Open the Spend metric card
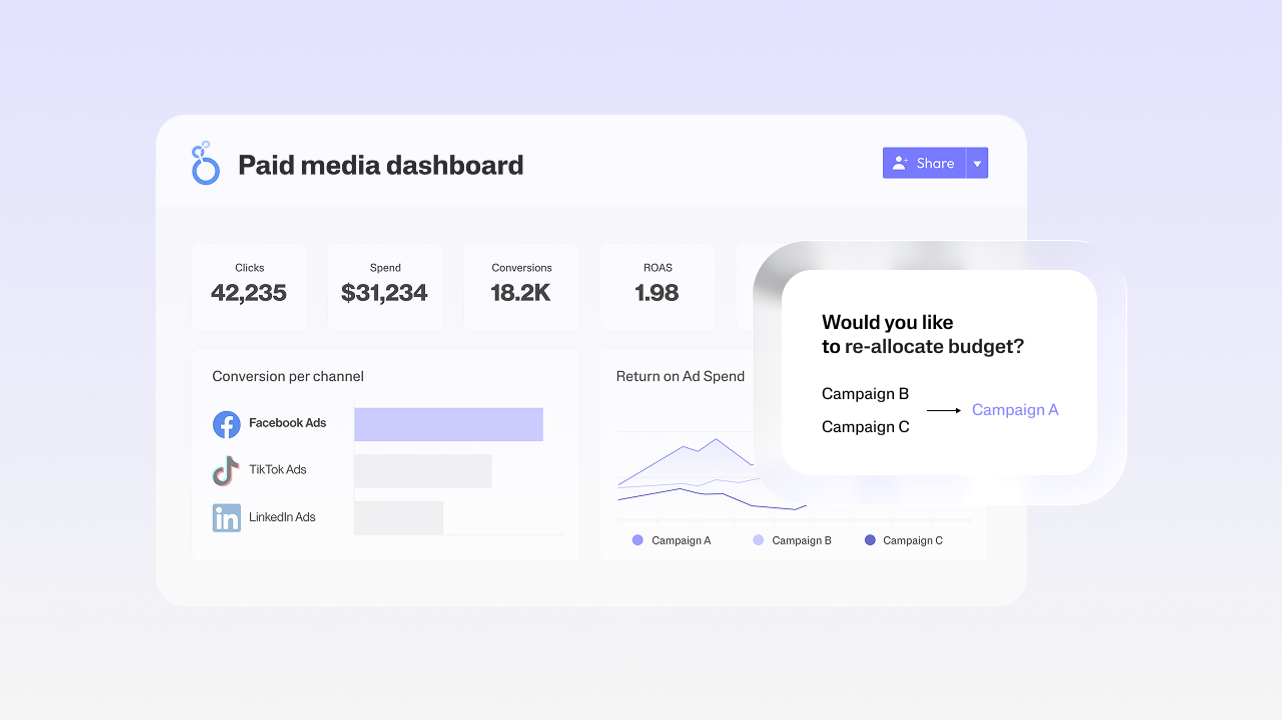The width and height of the screenshot is (1282, 720). tap(385, 286)
